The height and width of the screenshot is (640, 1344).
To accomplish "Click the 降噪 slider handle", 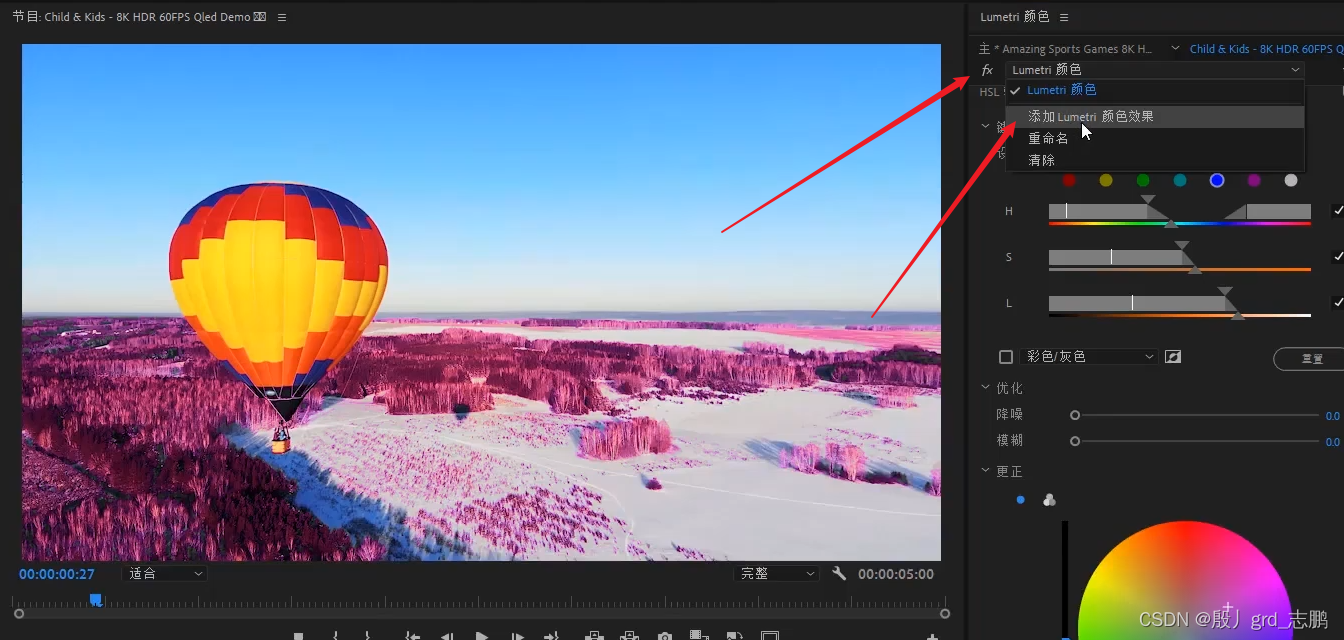I will pyautogui.click(x=1075, y=415).
